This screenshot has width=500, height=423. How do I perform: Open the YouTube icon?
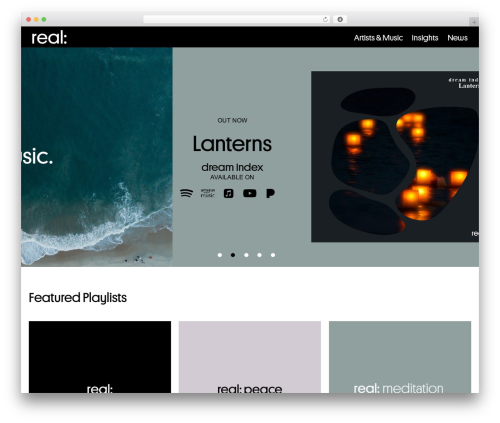[x=250, y=193]
